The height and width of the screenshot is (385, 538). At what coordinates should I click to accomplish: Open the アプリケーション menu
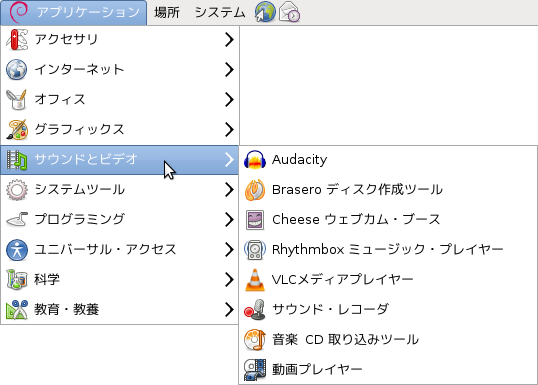[x=73, y=12]
